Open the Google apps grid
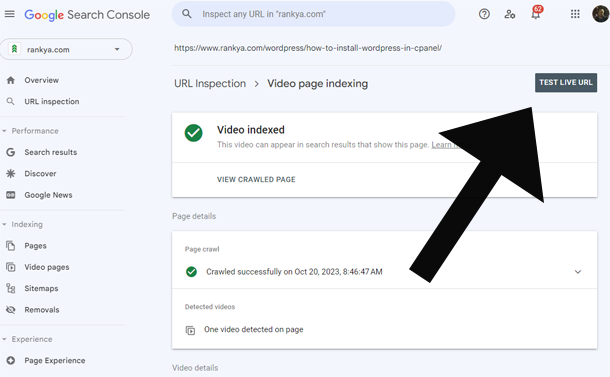This screenshot has width=610, height=377. [575, 14]
